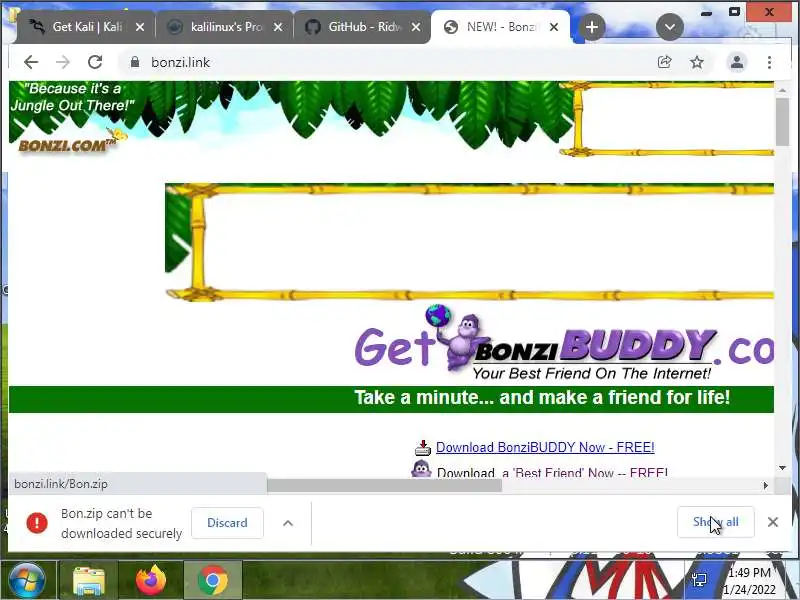Image resolution: width=800 pixels, height=600 pixels.
Task: Click the horizontal scrollbar thumb
Action: [x=384, y=486]
